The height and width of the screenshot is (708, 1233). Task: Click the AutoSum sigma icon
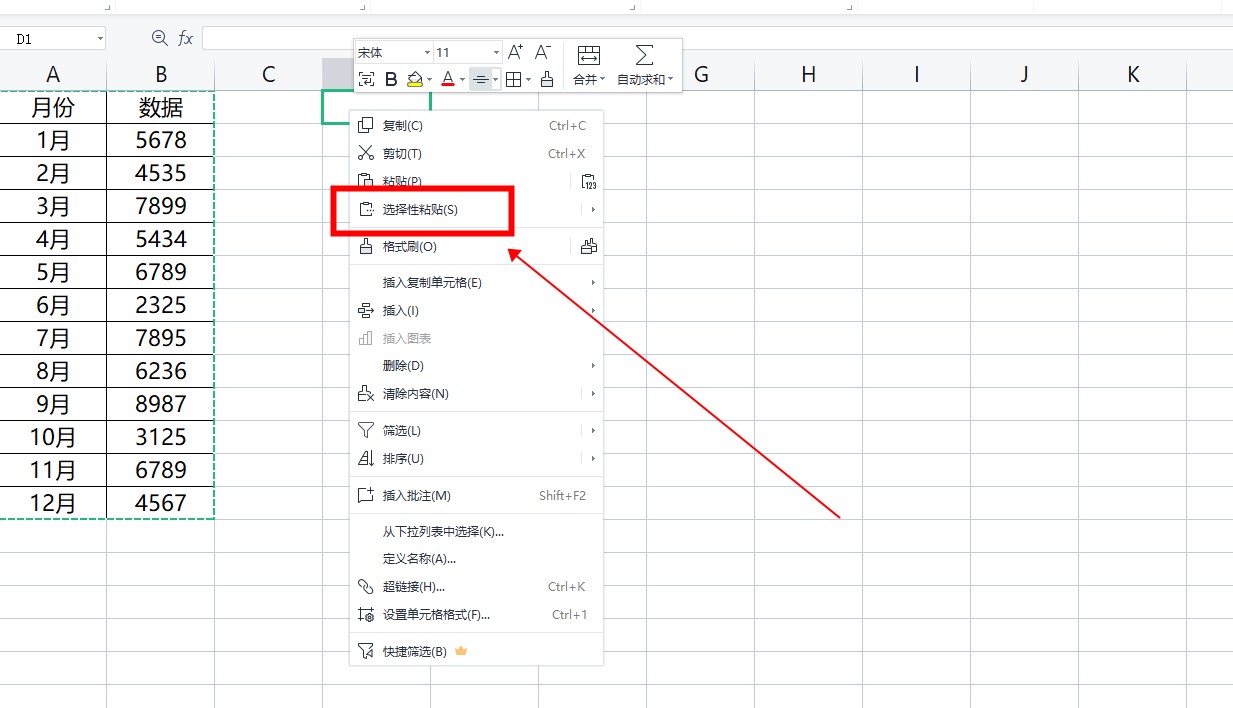coord(645,55)
